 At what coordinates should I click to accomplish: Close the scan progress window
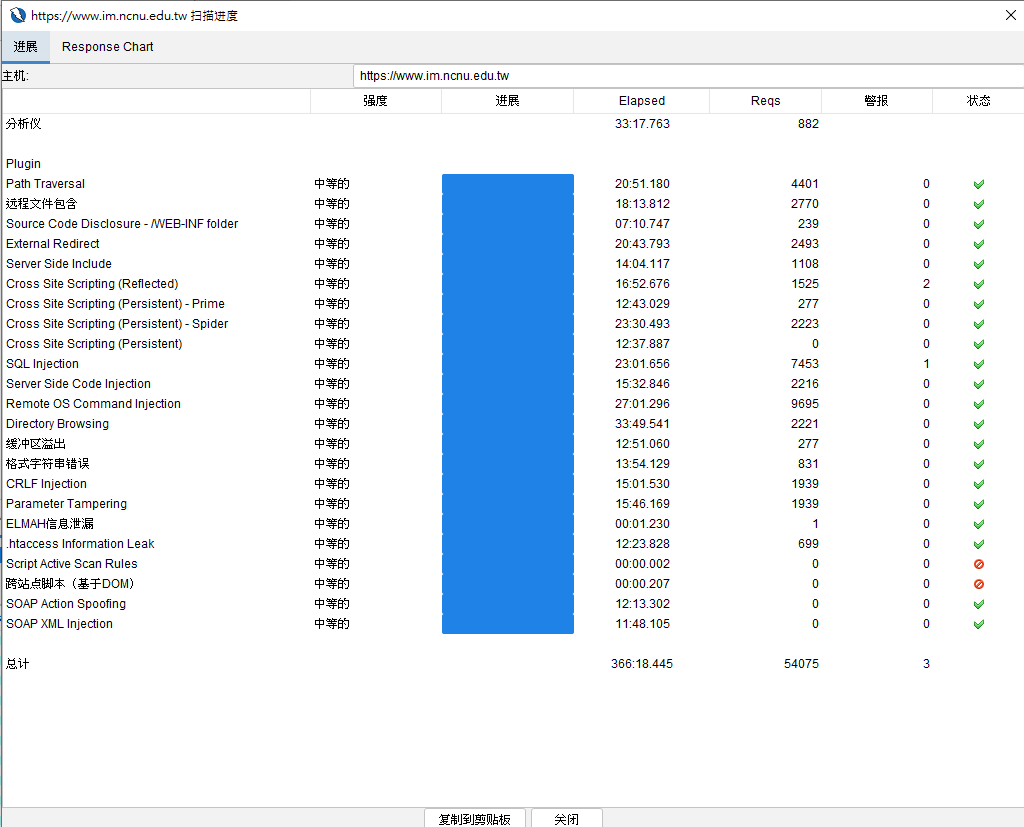click(1010, 15)
